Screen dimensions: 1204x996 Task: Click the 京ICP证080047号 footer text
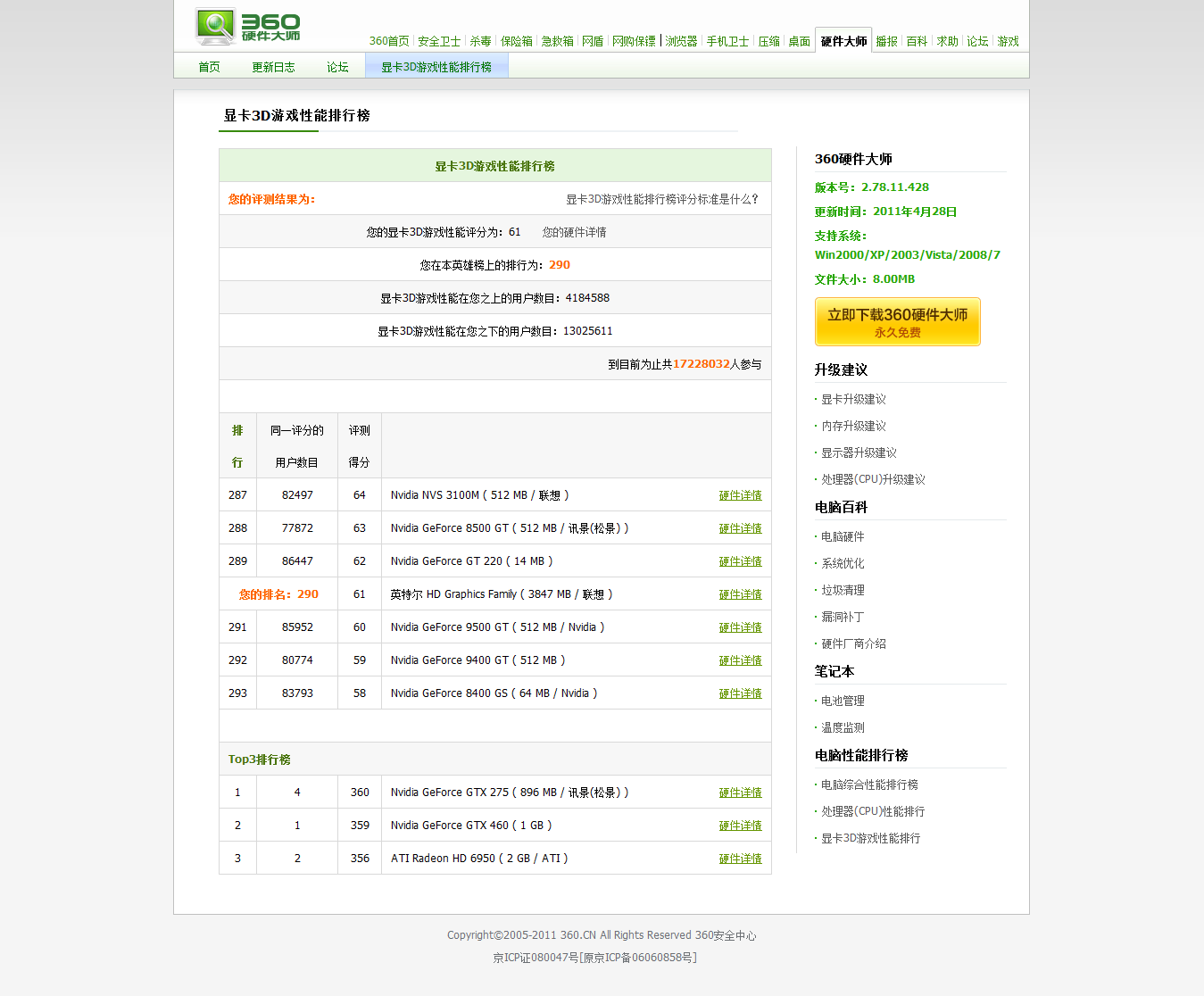(x=536, y=958)
